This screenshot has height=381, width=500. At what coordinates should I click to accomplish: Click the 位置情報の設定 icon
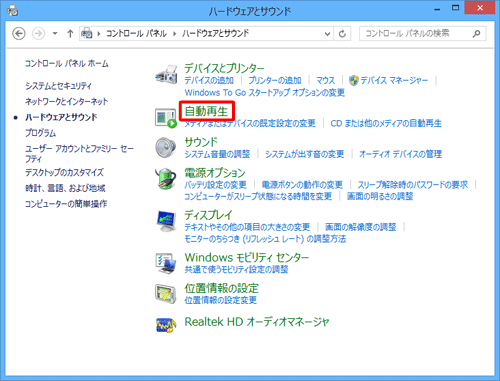pos(166,294)
